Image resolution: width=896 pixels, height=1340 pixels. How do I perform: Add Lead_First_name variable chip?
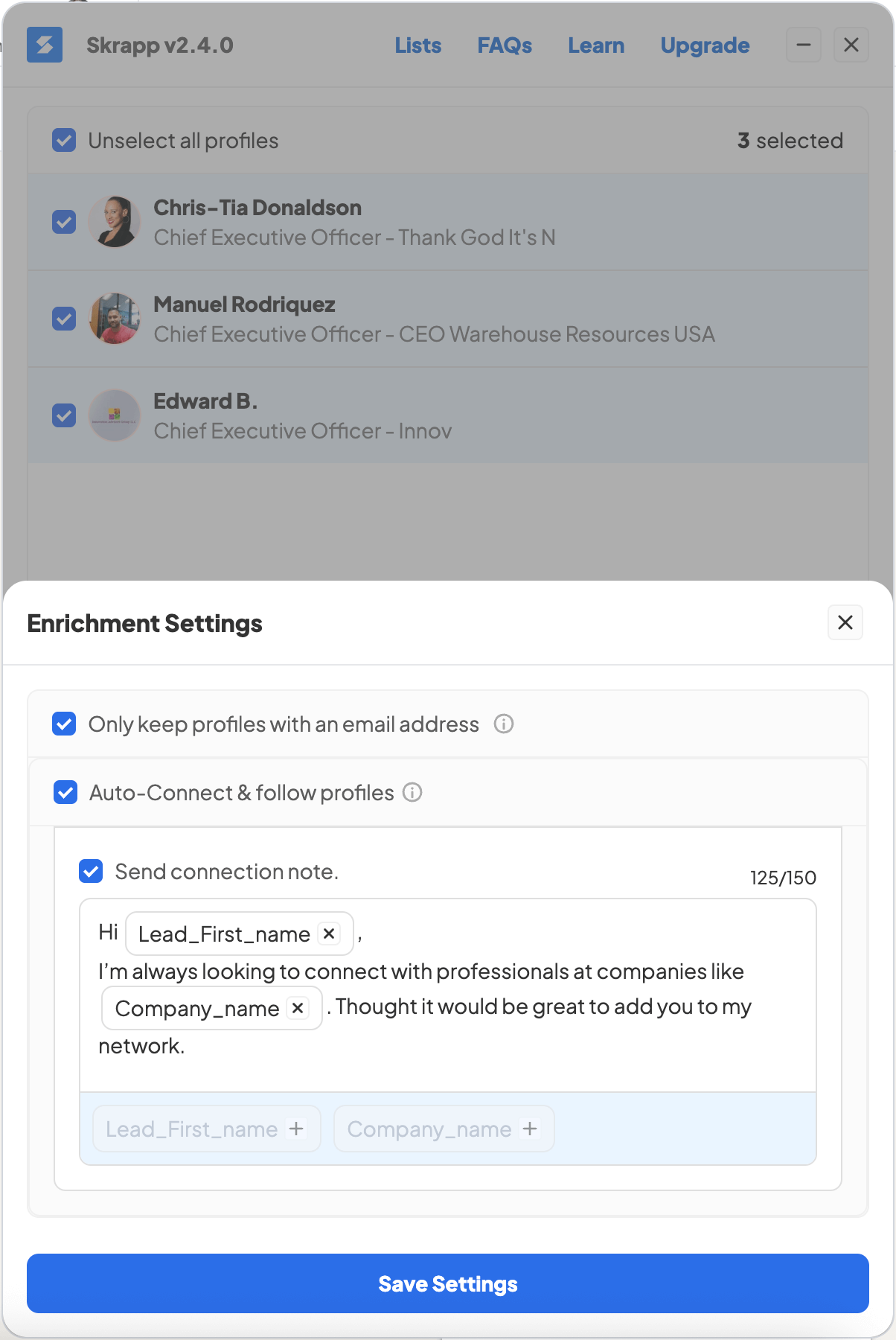(x=207, y=1129)
